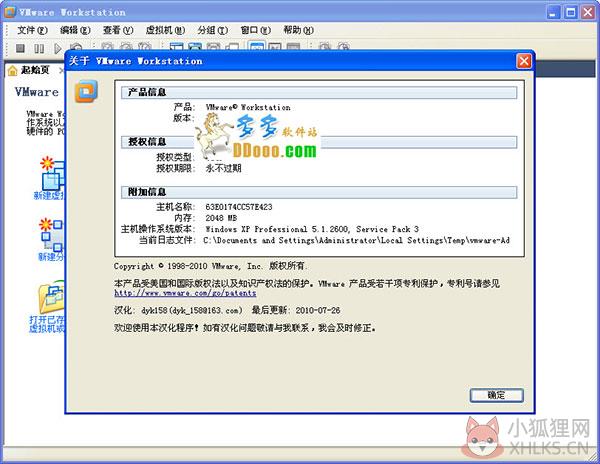Click VMware Workstation title bar app icon
Screen dimensions: 600x464
[10, 12]
